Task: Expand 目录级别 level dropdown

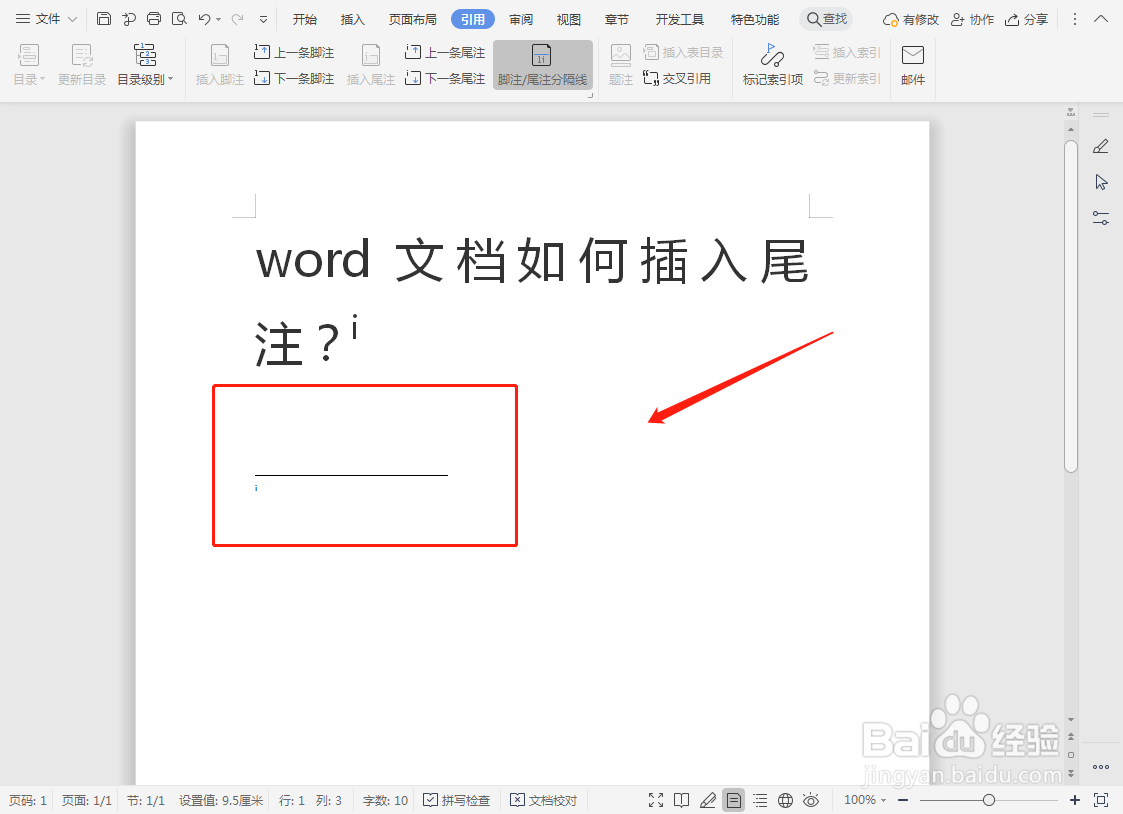Action: tap(145, 64)
